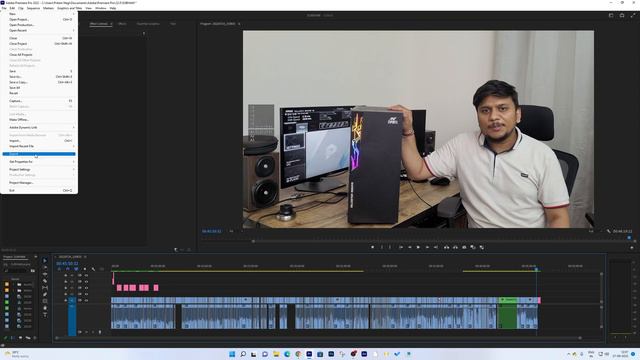Click the Program Monitor current timecode
The width and height of the screenshot is (640, 360).
[x=211, y=231]
